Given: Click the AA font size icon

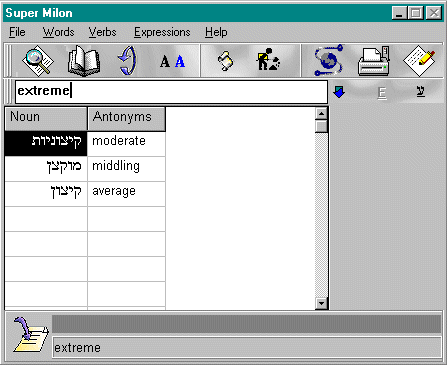Looking at the screenshot, I should pos(172,62).
